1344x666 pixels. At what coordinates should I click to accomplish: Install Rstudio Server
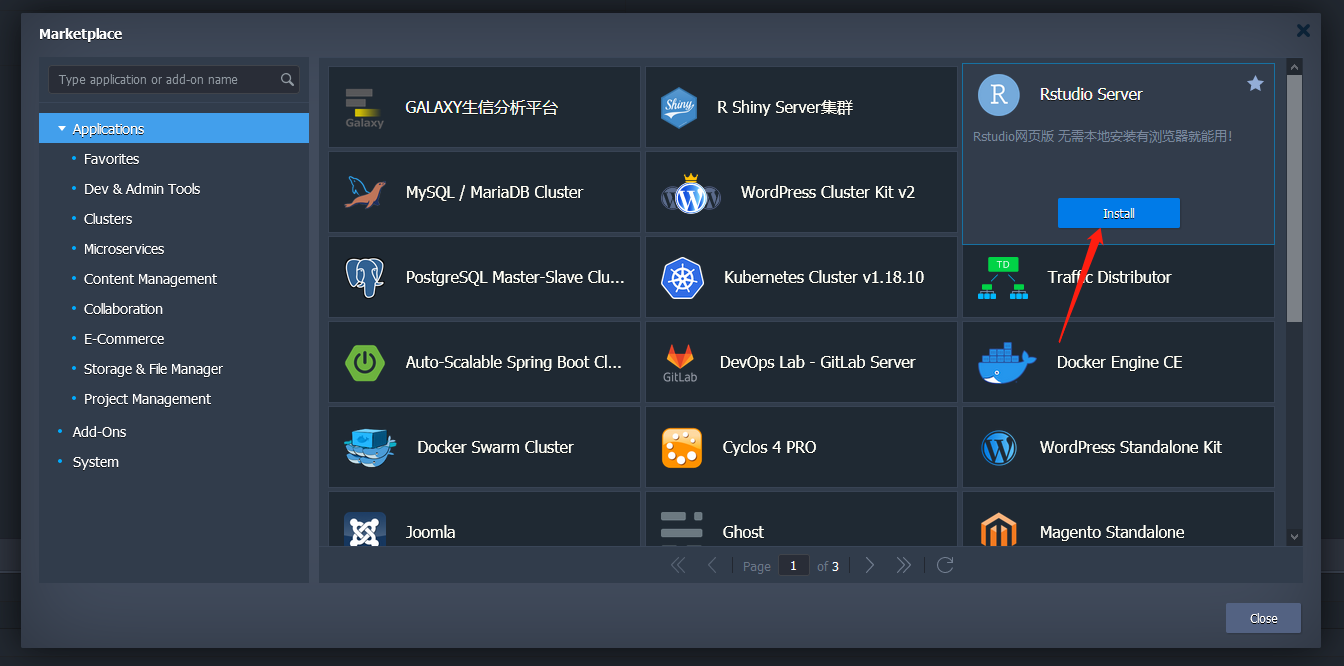click(x=1118, y=213)
